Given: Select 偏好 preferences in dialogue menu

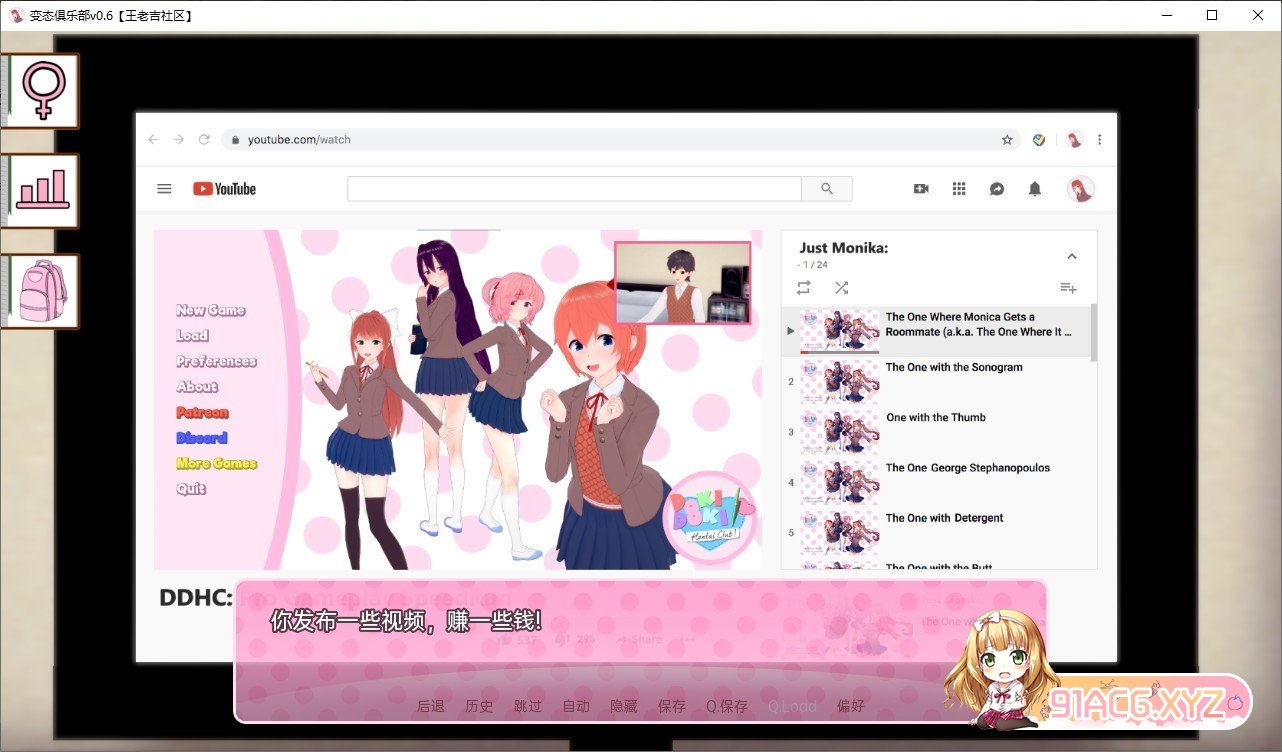Looking at the screenshot, I should pos(851,706).
